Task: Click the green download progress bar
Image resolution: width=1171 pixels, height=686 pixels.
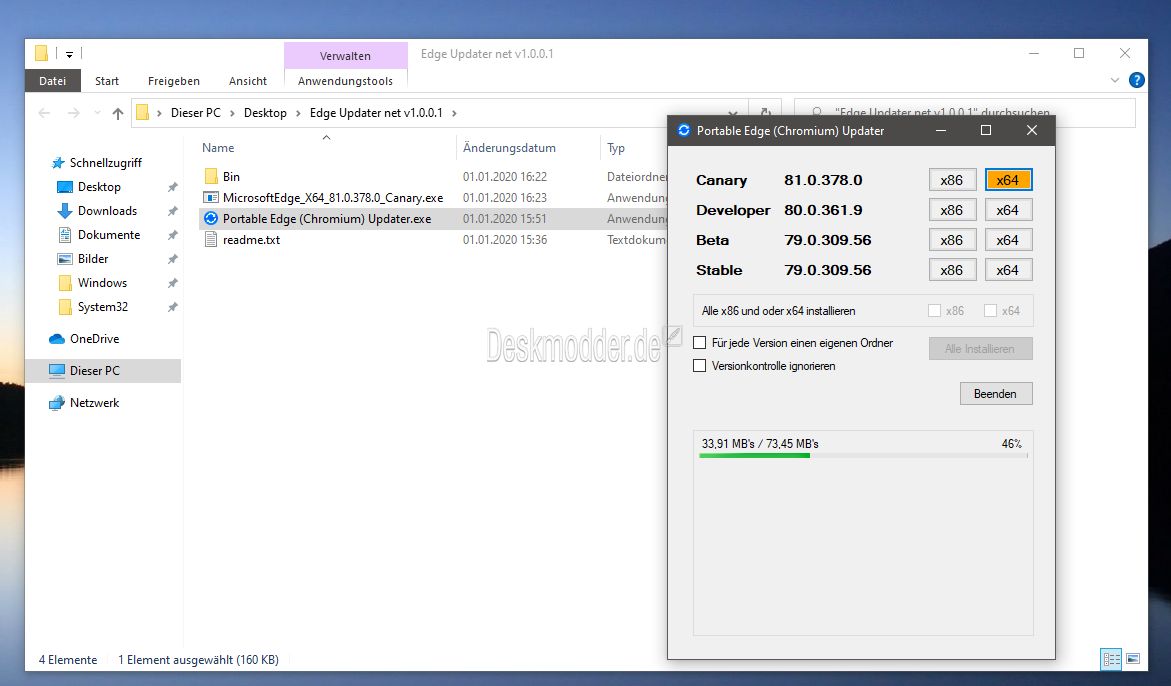Action: click(x=863, y=455)
